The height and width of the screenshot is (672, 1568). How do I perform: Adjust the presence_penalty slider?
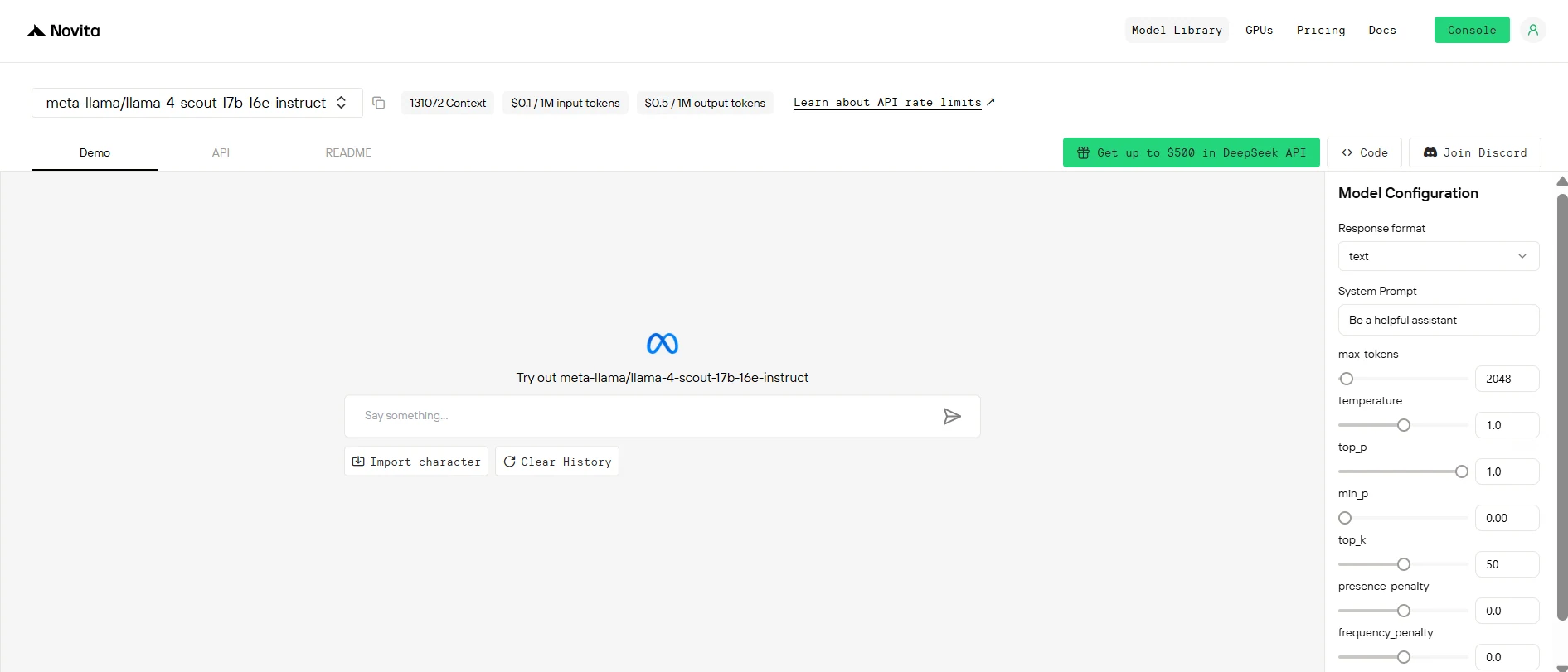coord(1404,611)
